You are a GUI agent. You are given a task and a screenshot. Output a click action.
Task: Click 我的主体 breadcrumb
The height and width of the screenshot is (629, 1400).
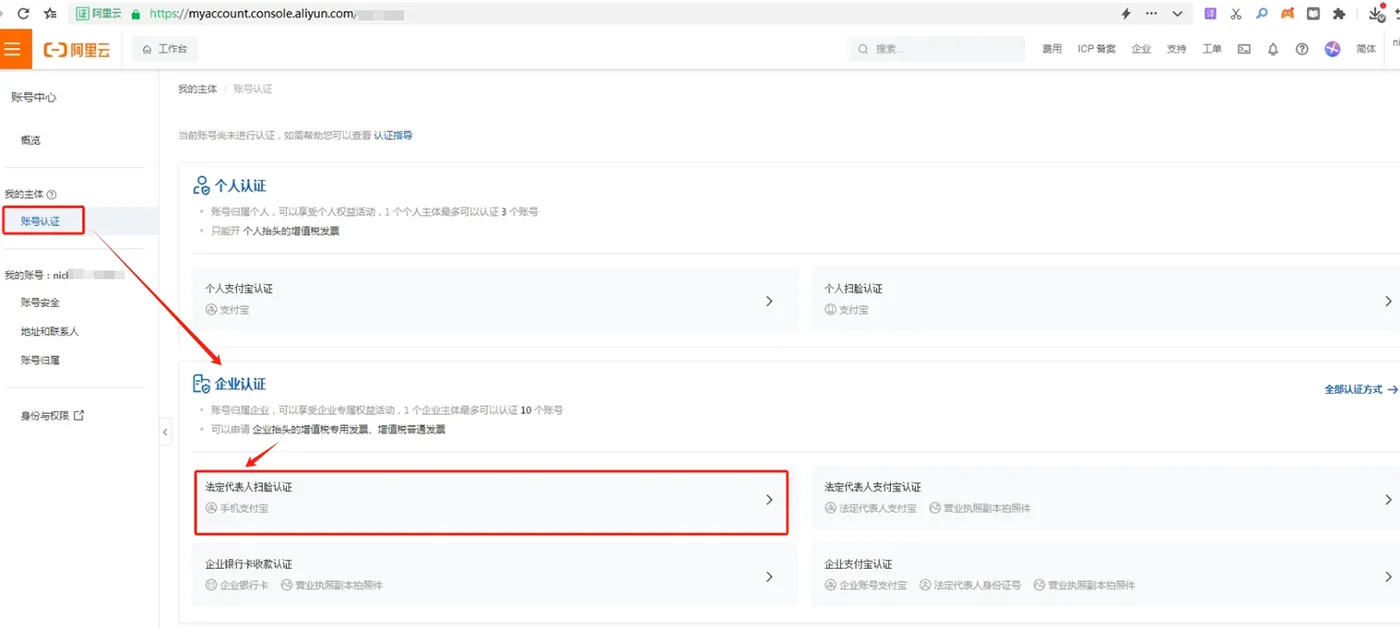pyautogui.click(x=197, y=89)
